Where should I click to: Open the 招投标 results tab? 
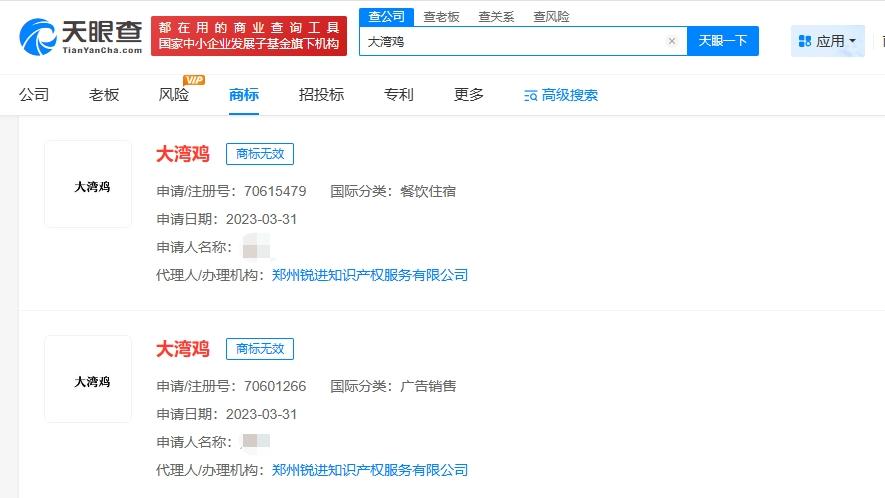tap(321, 94)
